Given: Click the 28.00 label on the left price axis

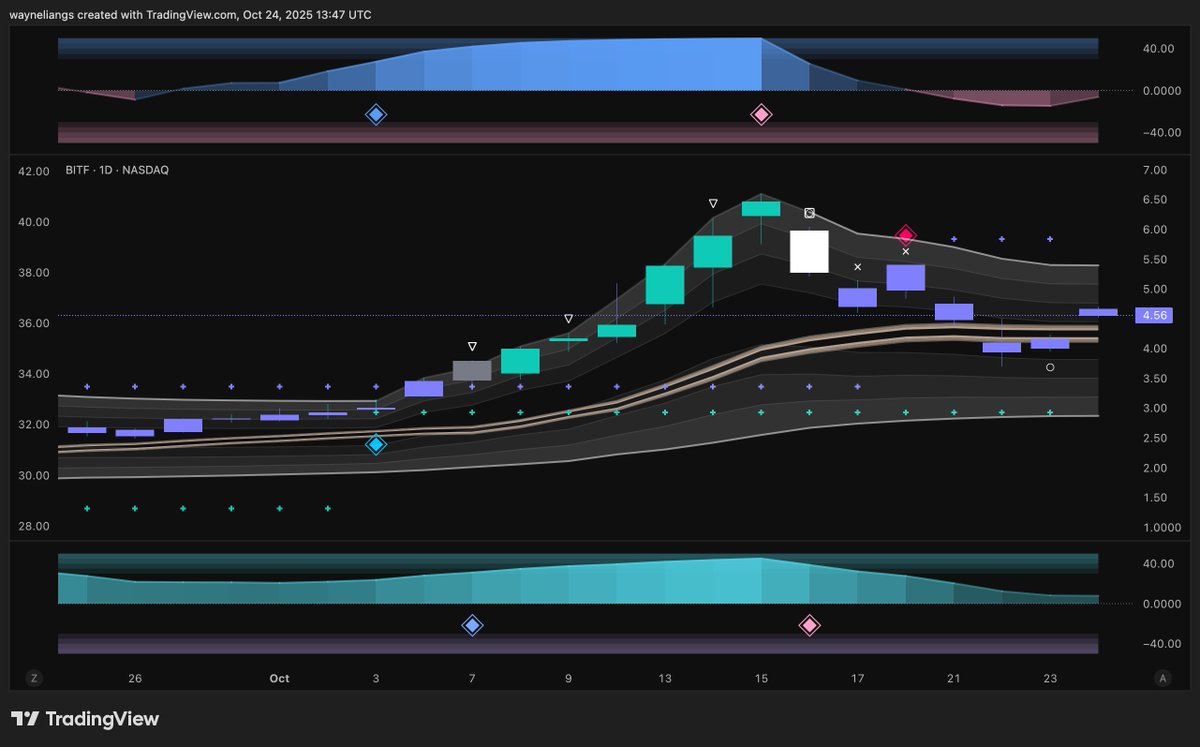Looking at the screenshot, I should click(x=34, y=526).
